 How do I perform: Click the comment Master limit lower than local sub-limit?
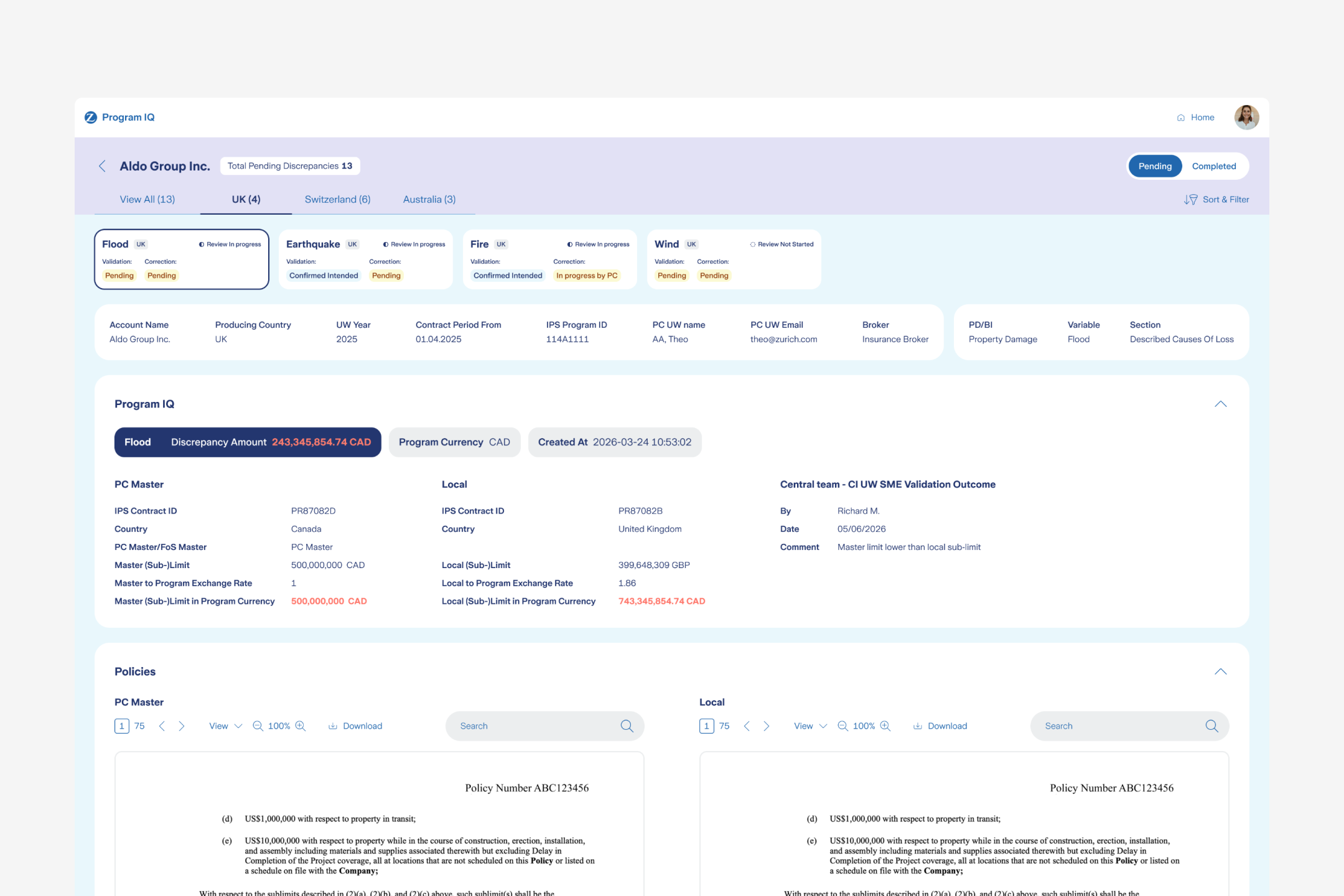pyautogui.click(x=909, y=548)
